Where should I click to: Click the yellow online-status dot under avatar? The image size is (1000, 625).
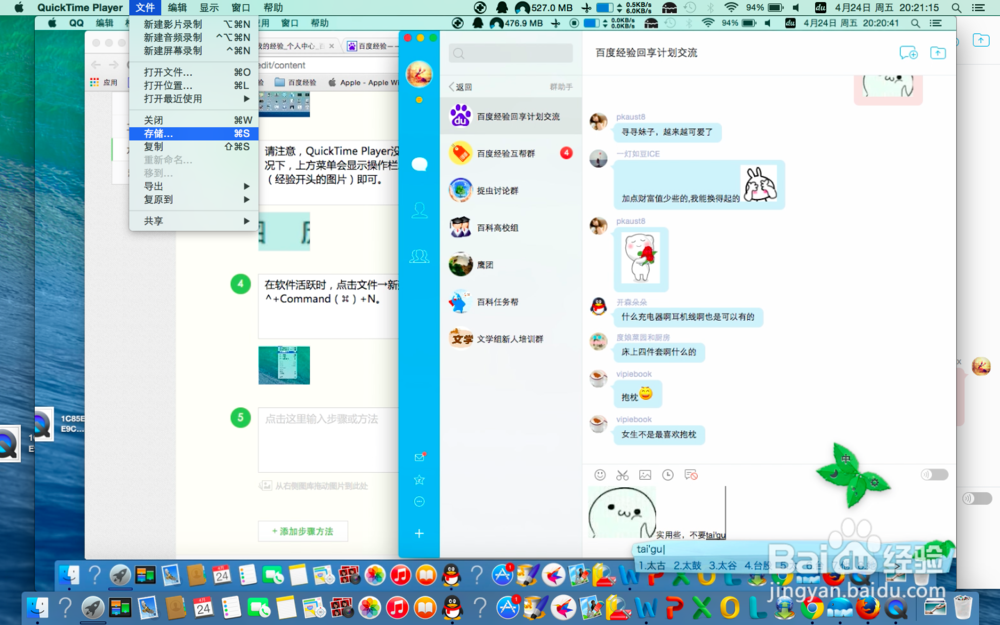pos(419,99)
